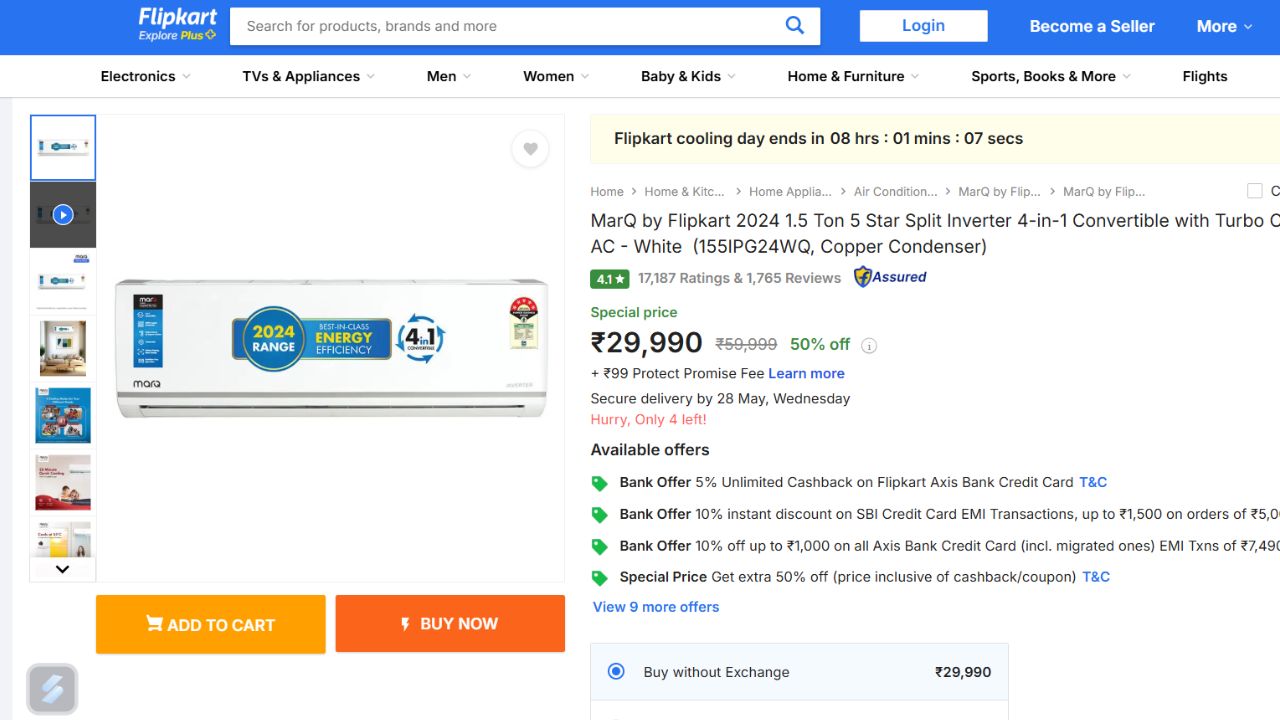Open the floating widget icon at bottom left
Image resolution: width=1280 pixels, height=720 pixels.
point(52,689)
